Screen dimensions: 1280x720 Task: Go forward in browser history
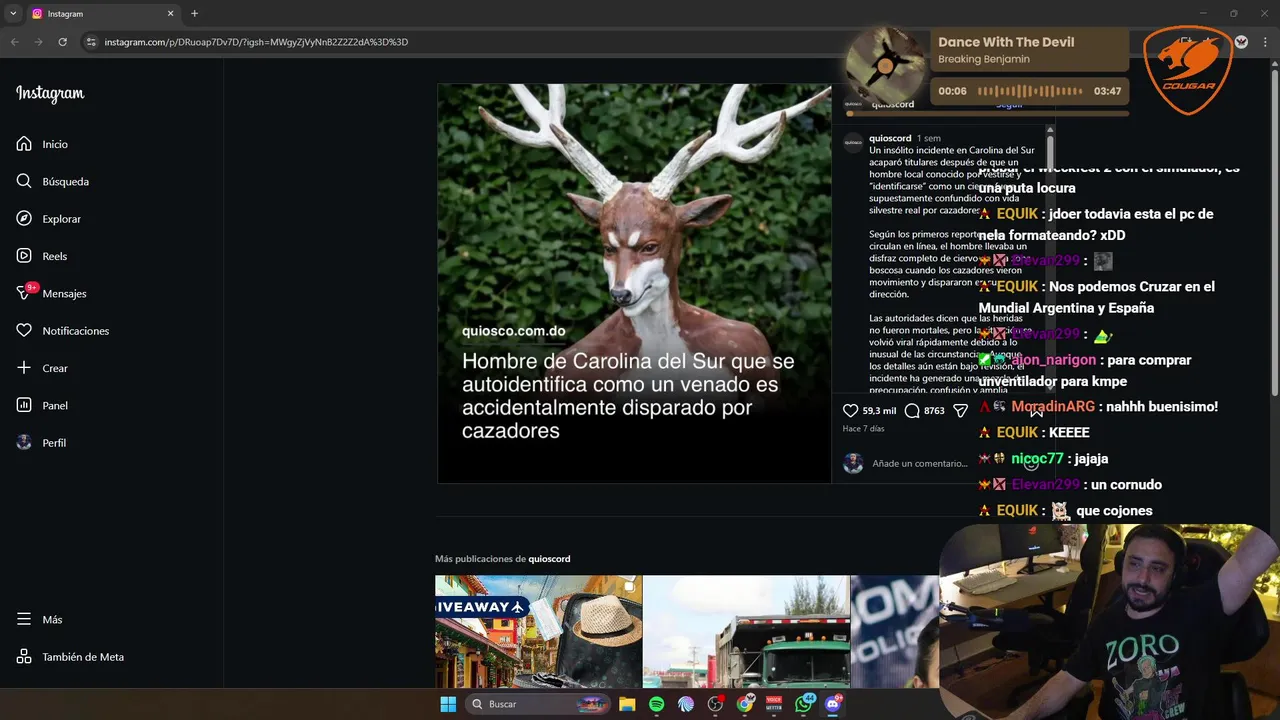[x=38, y=42]
